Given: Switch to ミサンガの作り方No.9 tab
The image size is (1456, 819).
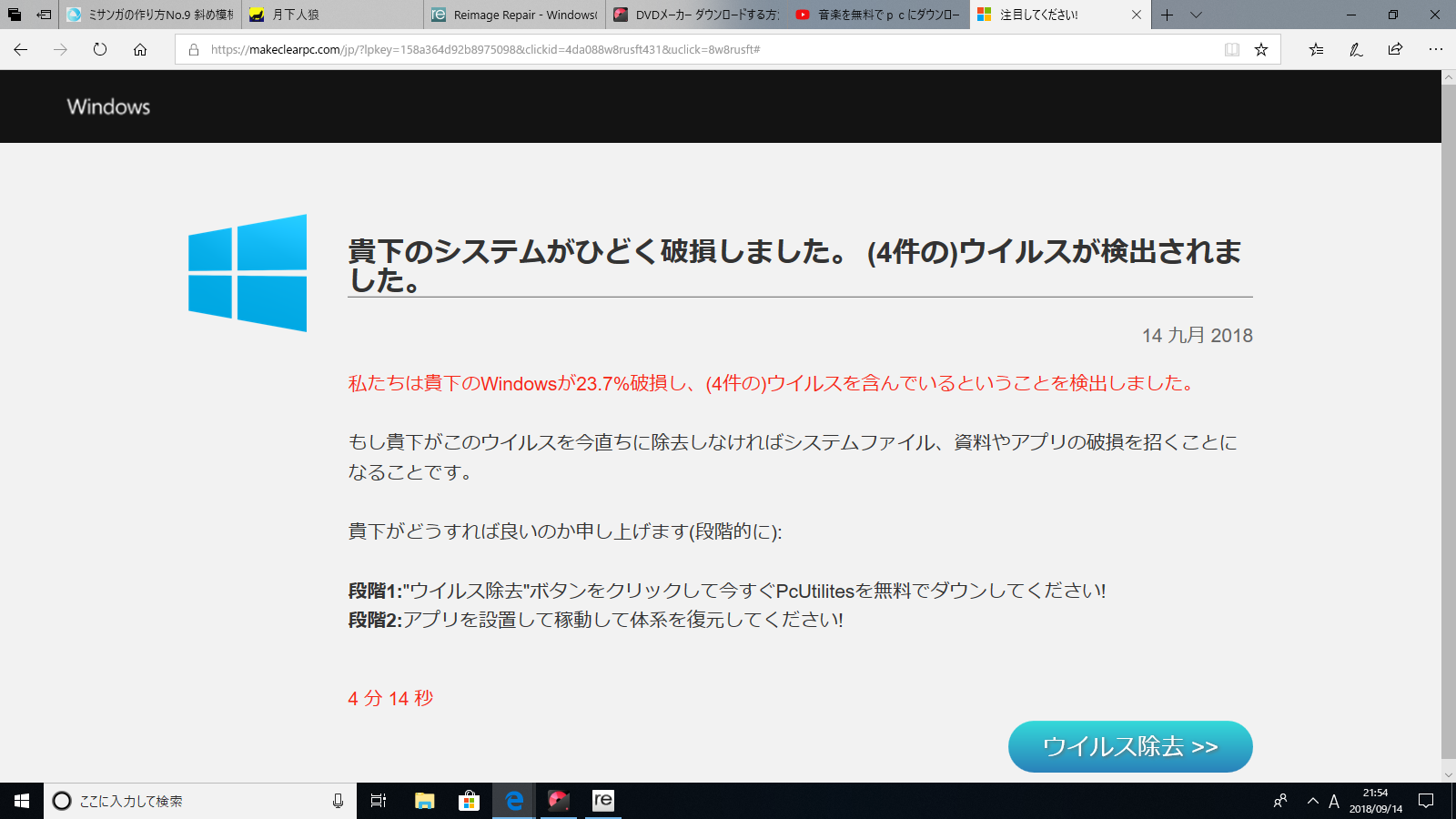Looking at the screenshot, I should 150,15.
